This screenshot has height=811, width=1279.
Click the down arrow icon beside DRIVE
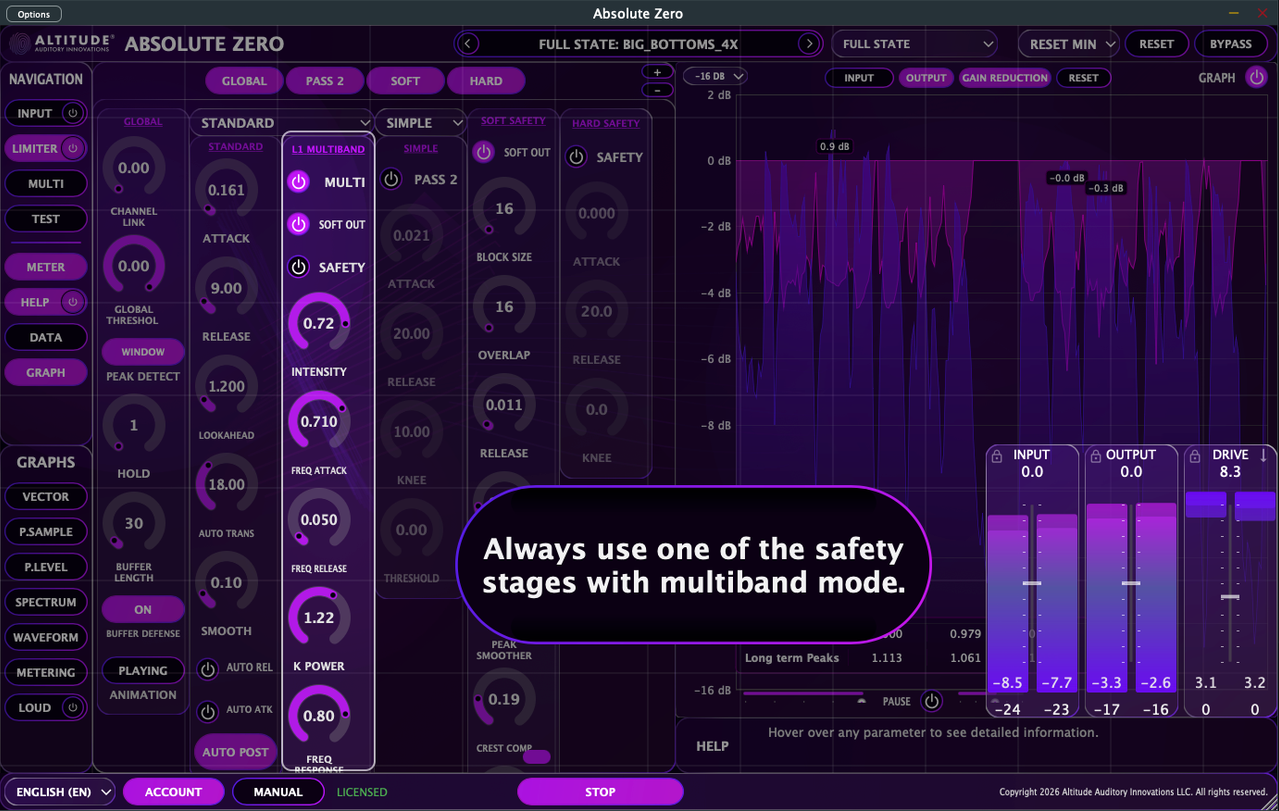[x=1264, y=455]
